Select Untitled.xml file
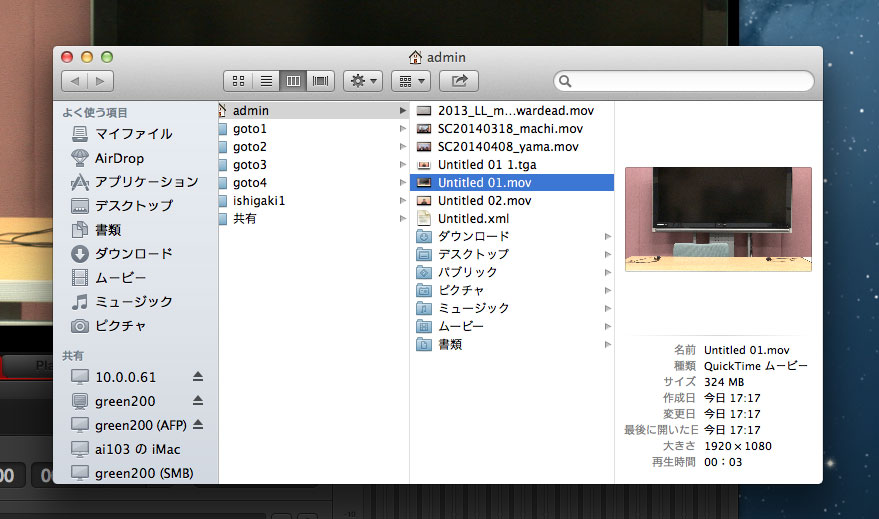 point(512,219)
